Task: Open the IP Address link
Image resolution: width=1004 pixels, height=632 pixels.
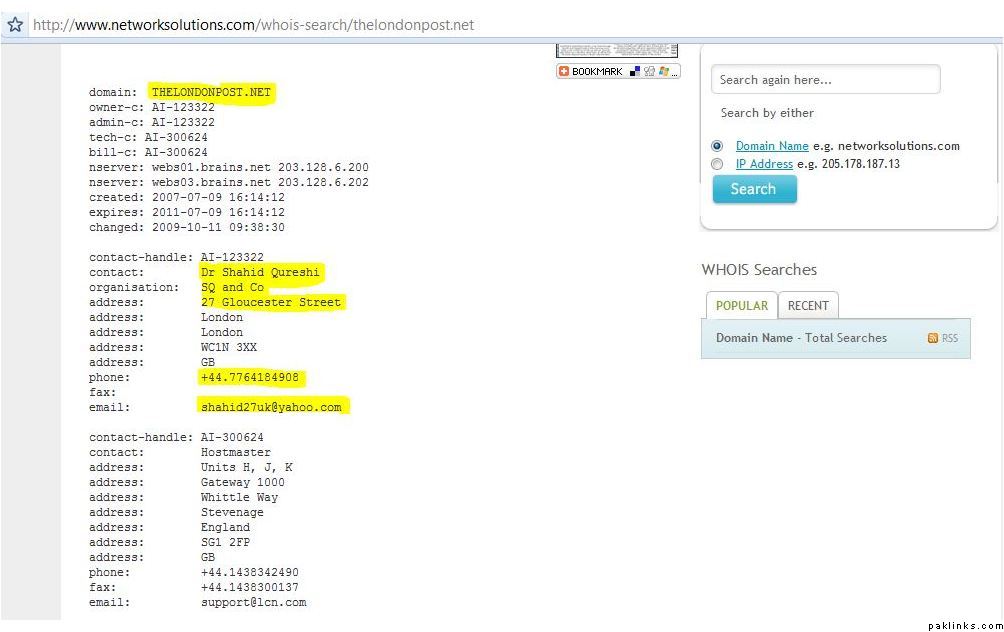Action: click(764, 164)
